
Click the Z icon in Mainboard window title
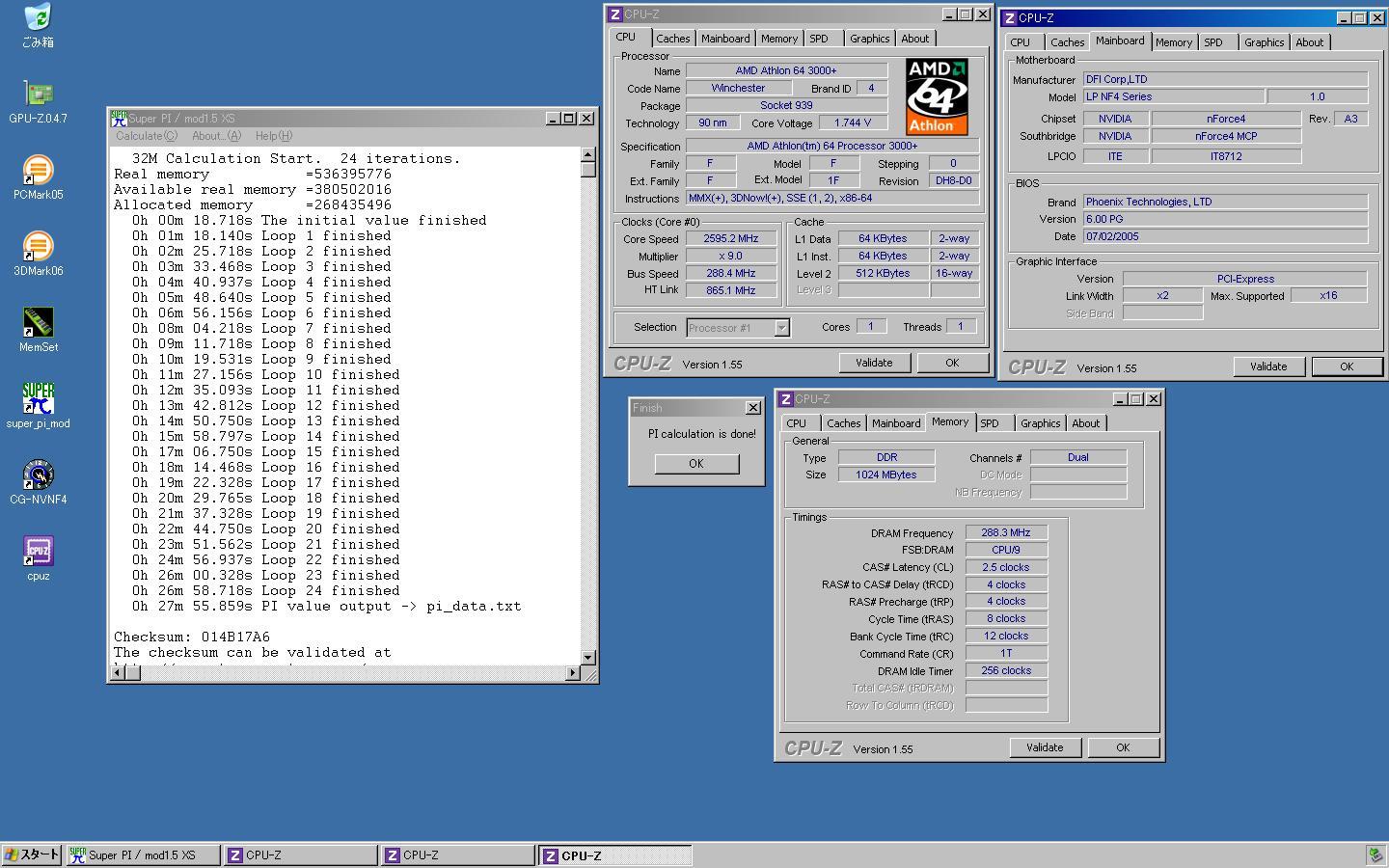coord(1010,18)
